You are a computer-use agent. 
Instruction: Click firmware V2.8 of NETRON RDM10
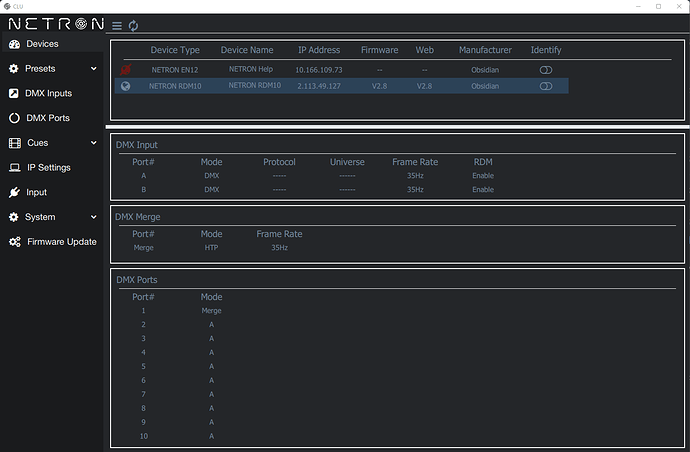click(x=379, y=86)
